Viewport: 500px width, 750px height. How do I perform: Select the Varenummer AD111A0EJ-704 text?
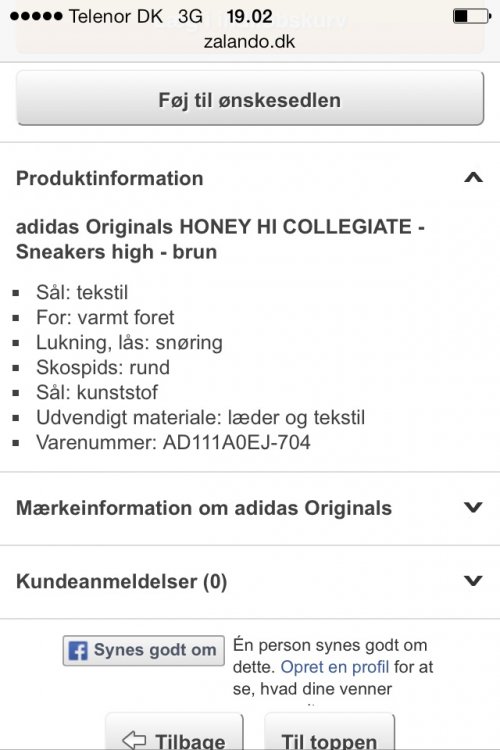click(x=173, y=442)
